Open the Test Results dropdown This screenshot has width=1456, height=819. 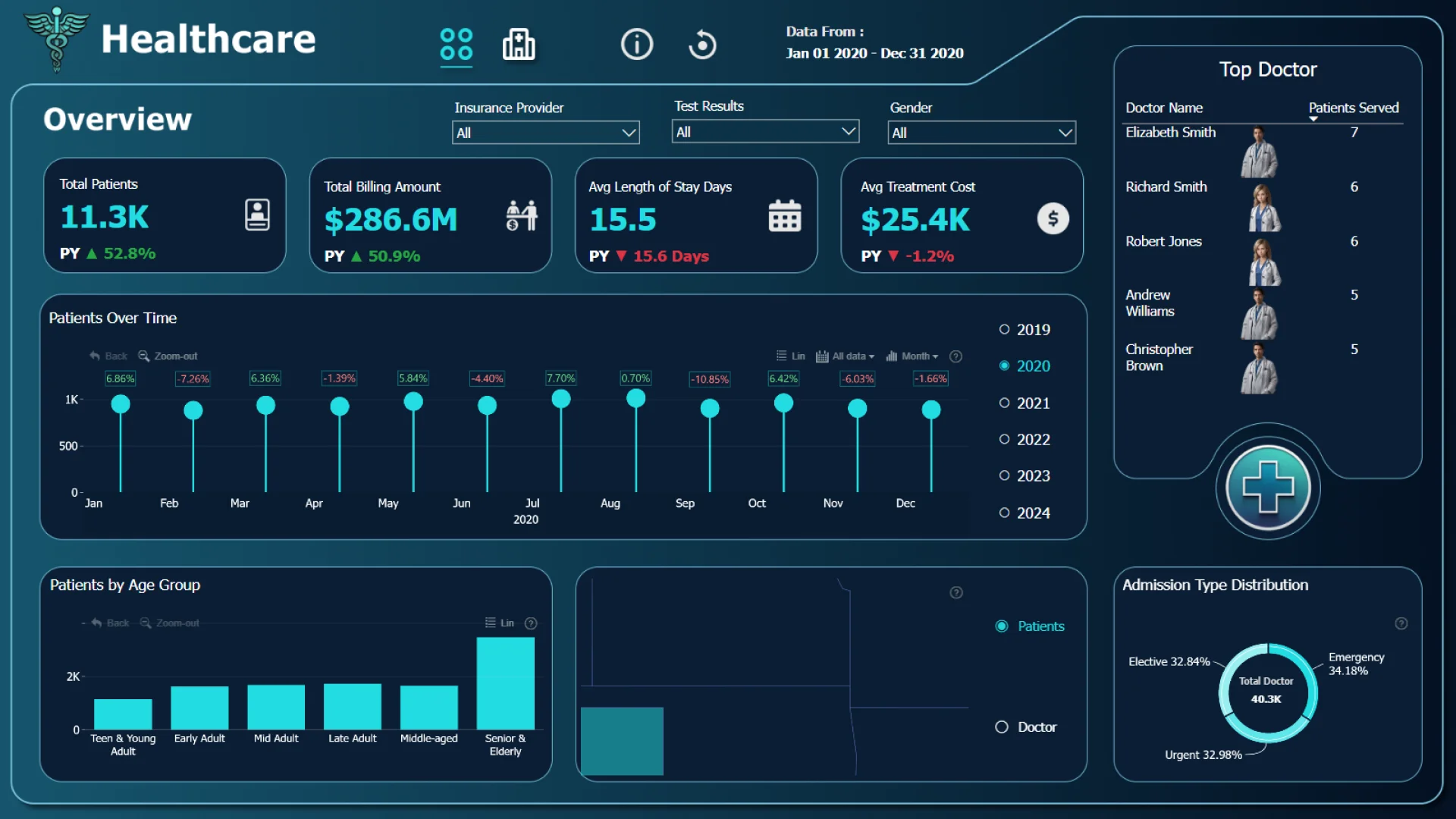coord(765,132)
